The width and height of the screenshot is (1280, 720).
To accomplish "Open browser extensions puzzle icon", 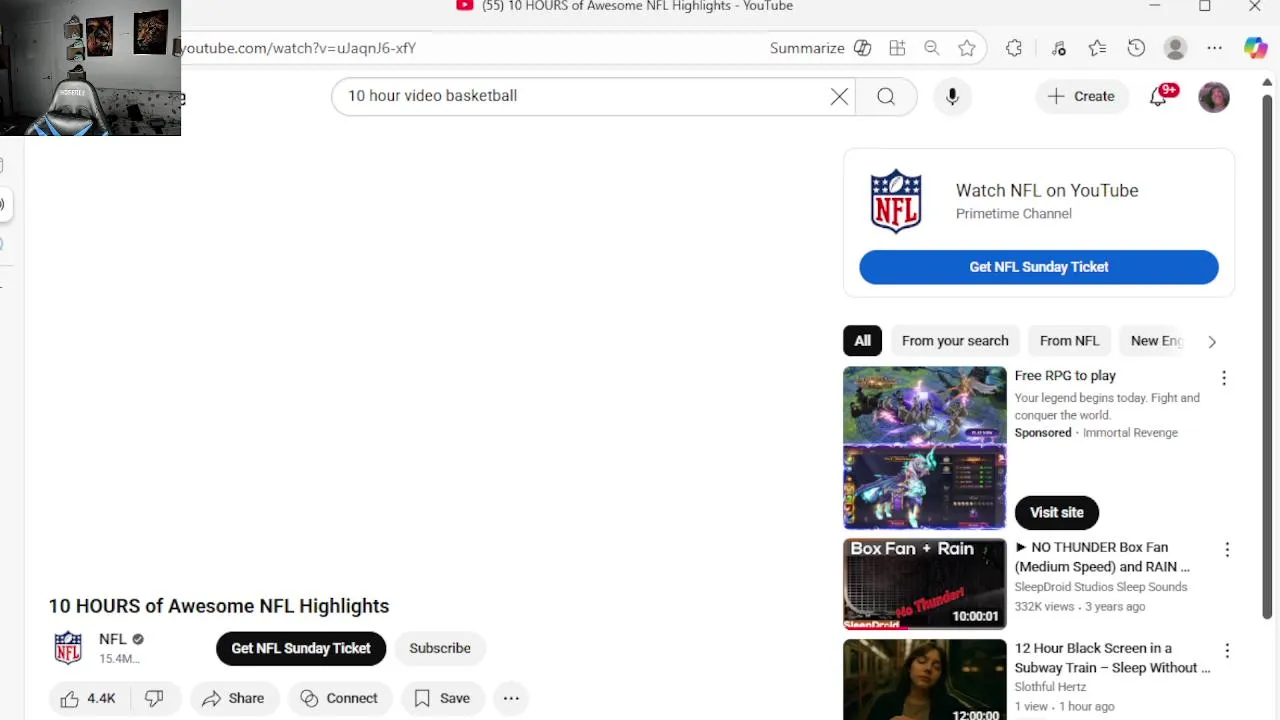I will (1014, 48).
